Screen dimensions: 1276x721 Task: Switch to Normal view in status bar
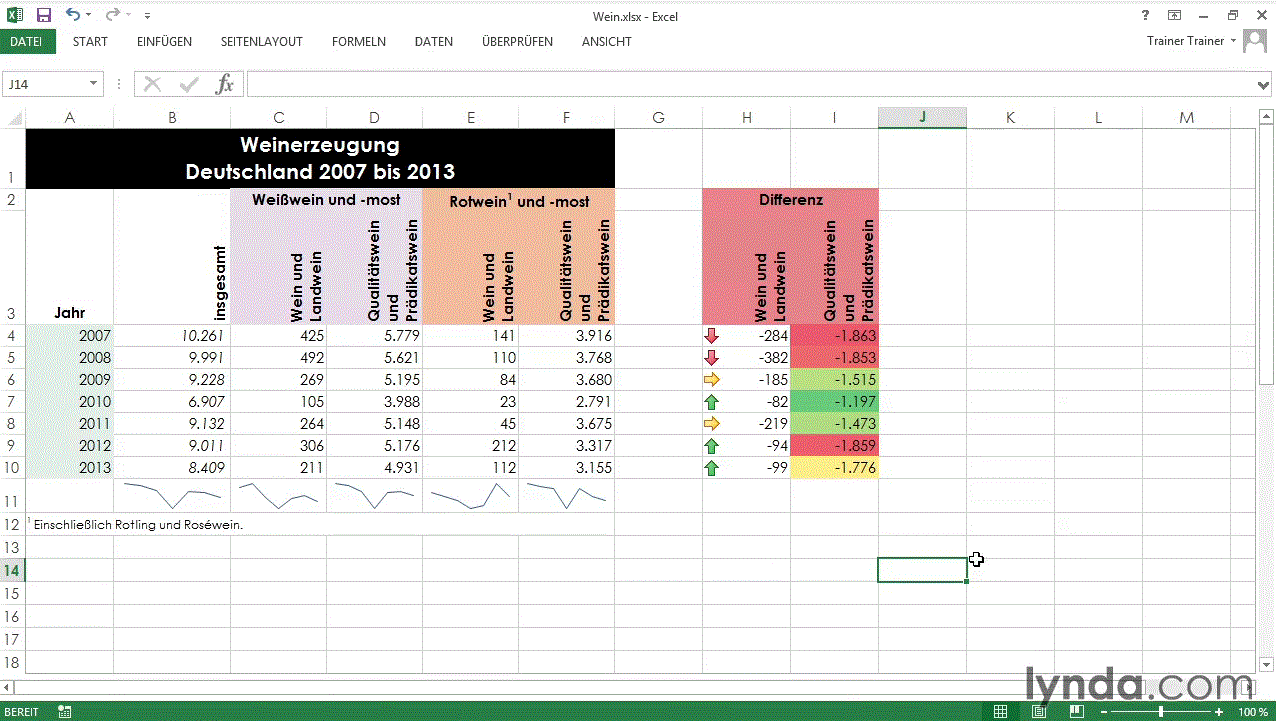[x=1000, y=711]
